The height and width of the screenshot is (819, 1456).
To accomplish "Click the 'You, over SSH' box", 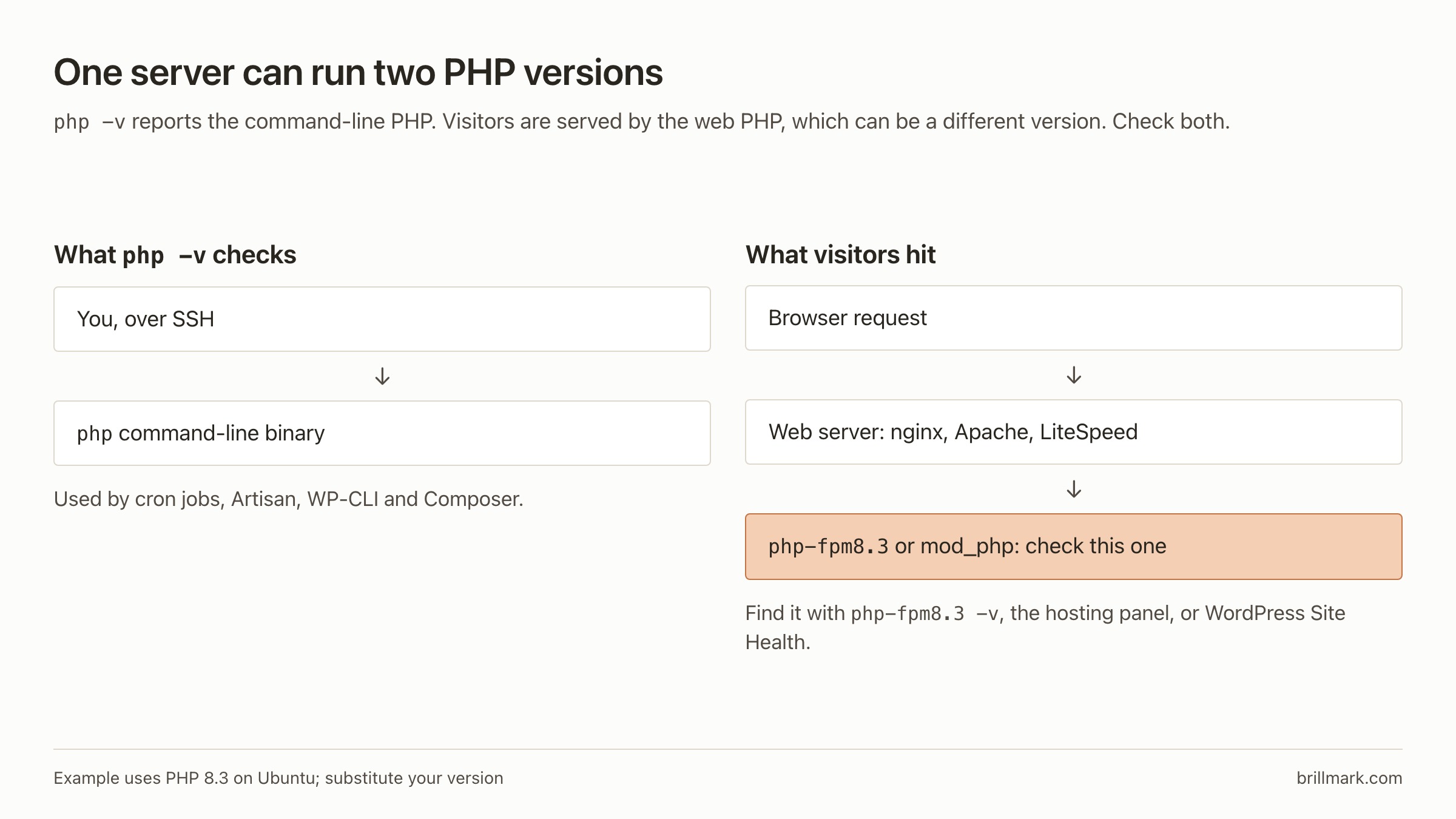I will click(382, 319).
